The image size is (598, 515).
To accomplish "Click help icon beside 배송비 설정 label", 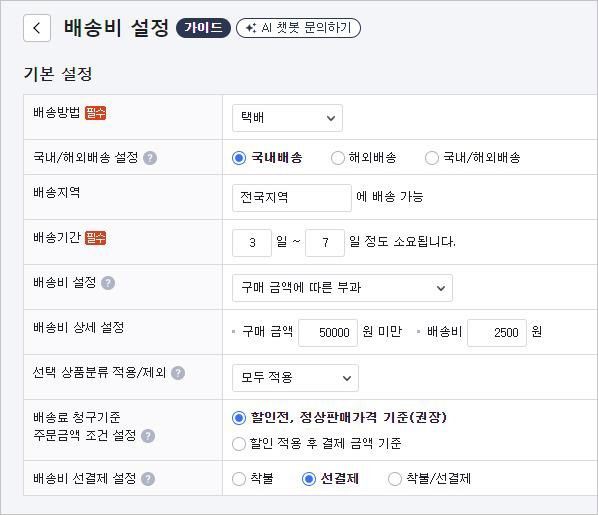I will (108, 283).
